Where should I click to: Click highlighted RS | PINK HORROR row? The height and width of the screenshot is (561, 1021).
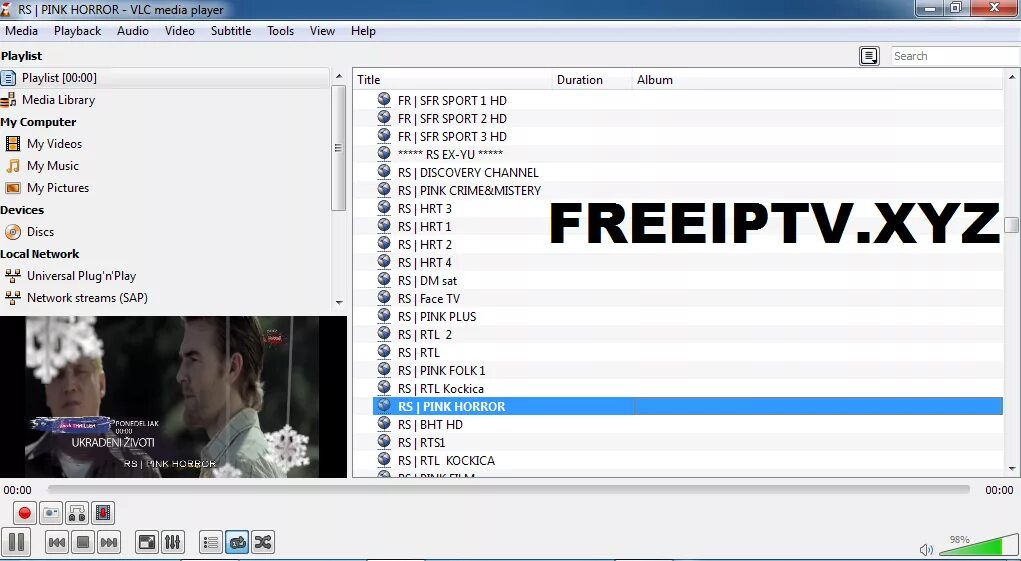688,406
